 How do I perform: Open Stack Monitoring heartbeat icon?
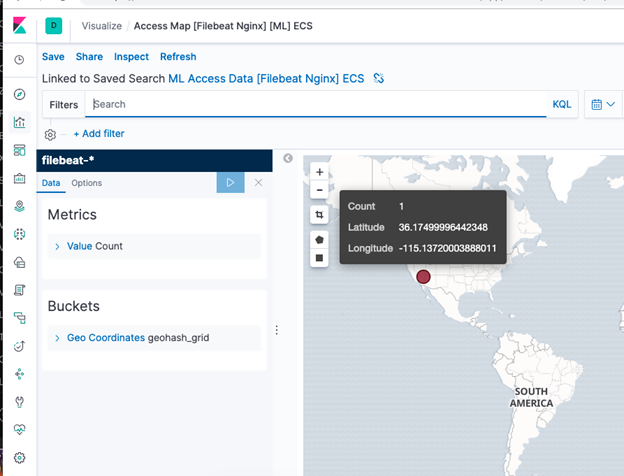tap(19, 429)
